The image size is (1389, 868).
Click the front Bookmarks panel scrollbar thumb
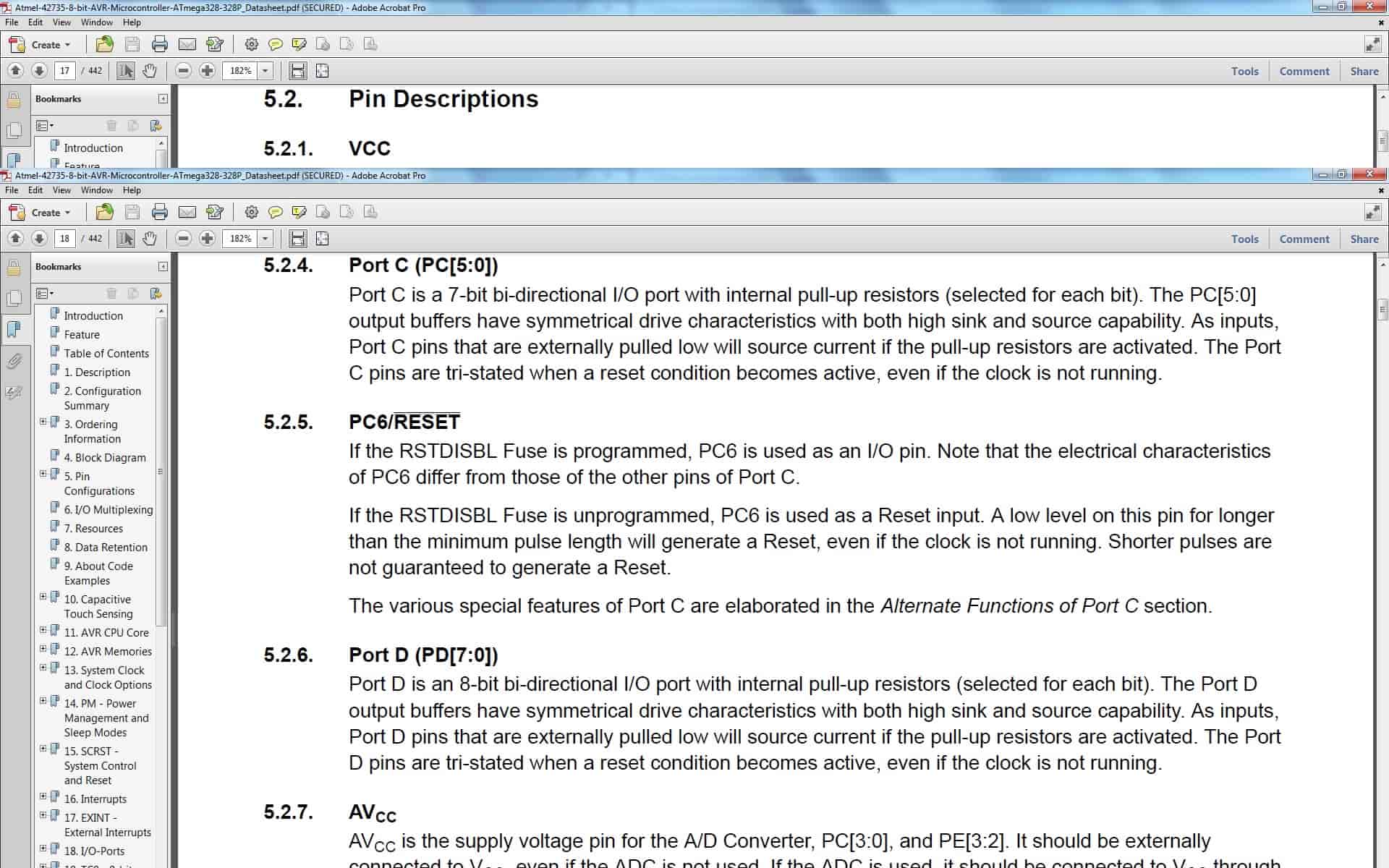161,471
